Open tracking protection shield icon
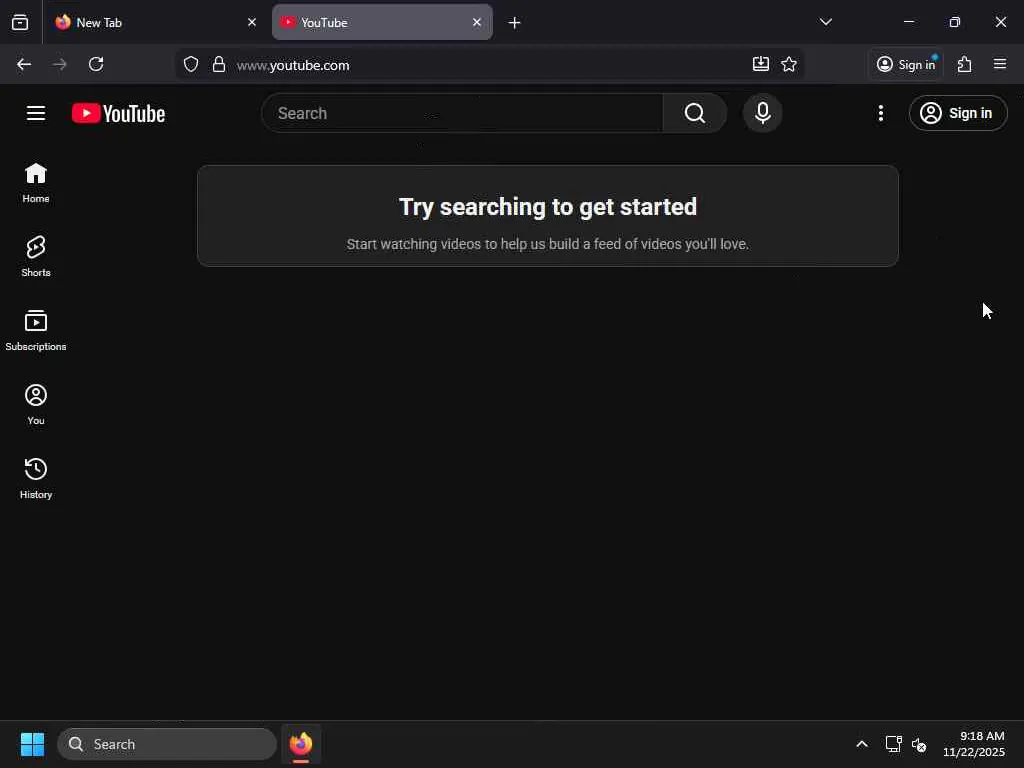Viewport: 1024px width, 768px height. [x=191, y=65]
